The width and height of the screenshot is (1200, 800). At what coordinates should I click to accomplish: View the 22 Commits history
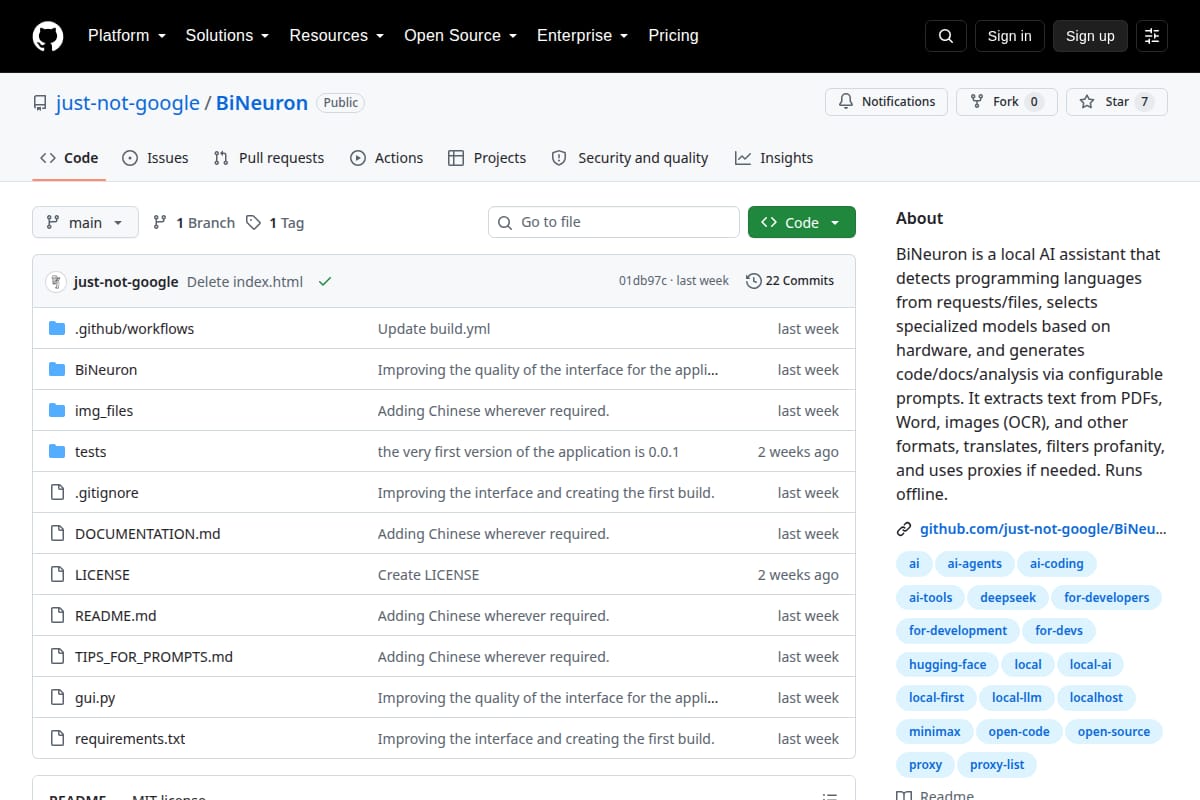[x=790, y=281]
